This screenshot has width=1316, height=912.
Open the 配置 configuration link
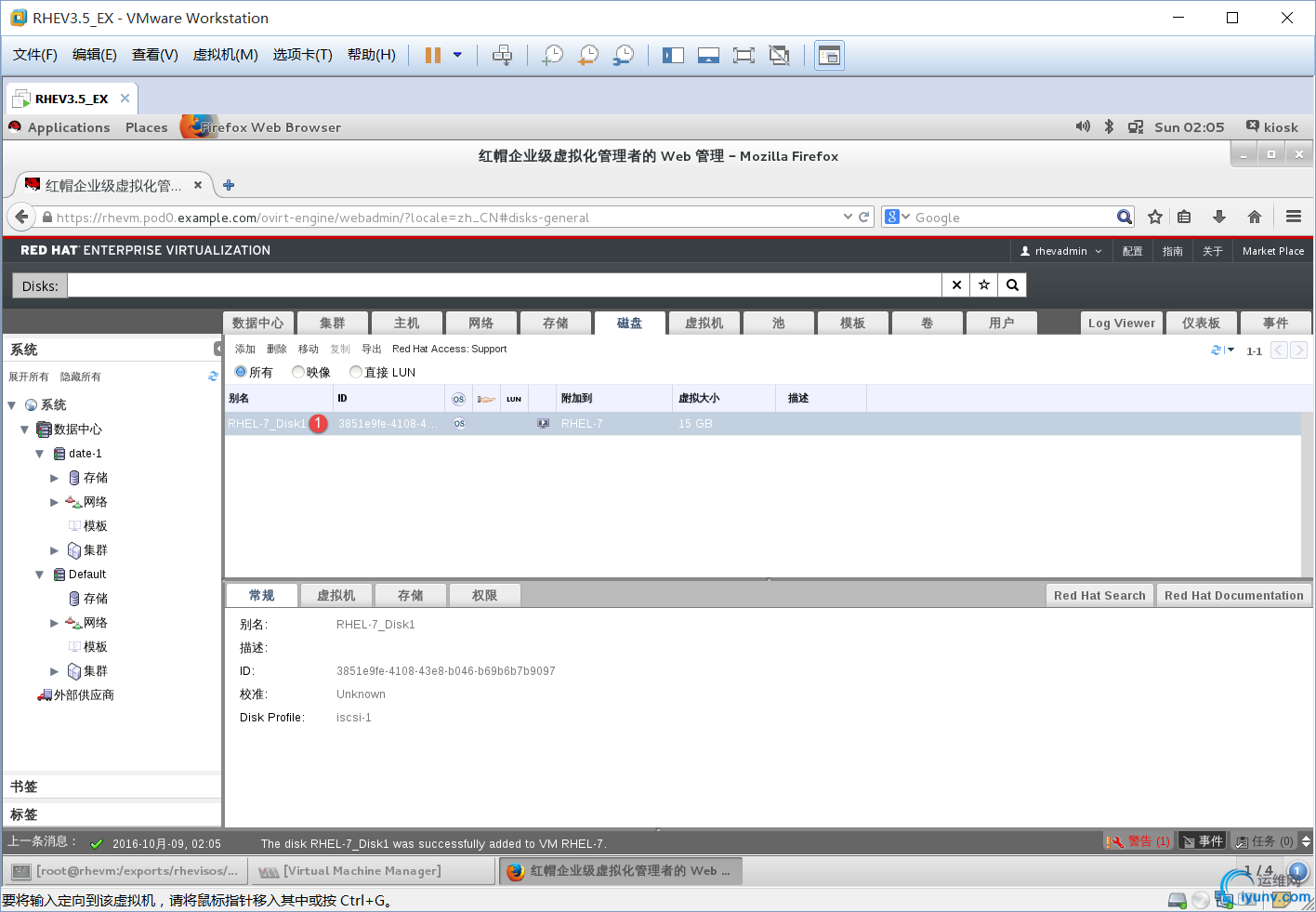coord(1132,251)
